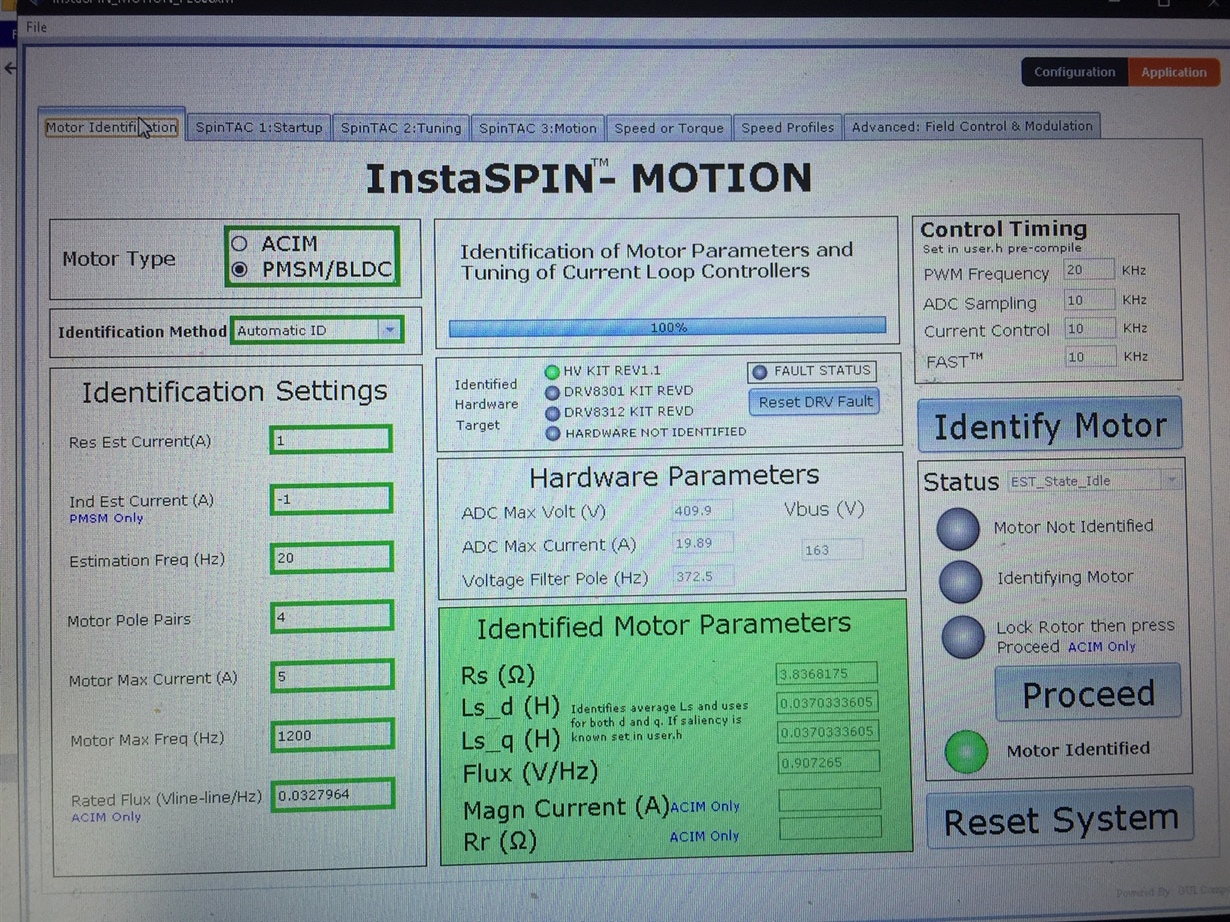Click the Identified Motor Parameters heading

[664, 627]
